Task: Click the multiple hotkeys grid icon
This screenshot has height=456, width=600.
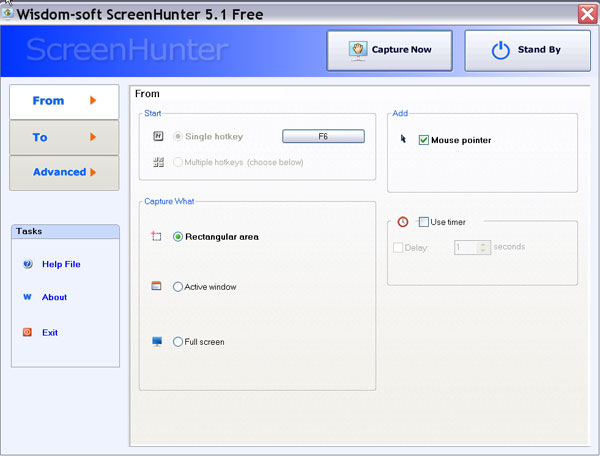Action: pyautogui.click(x=158, y=162)
